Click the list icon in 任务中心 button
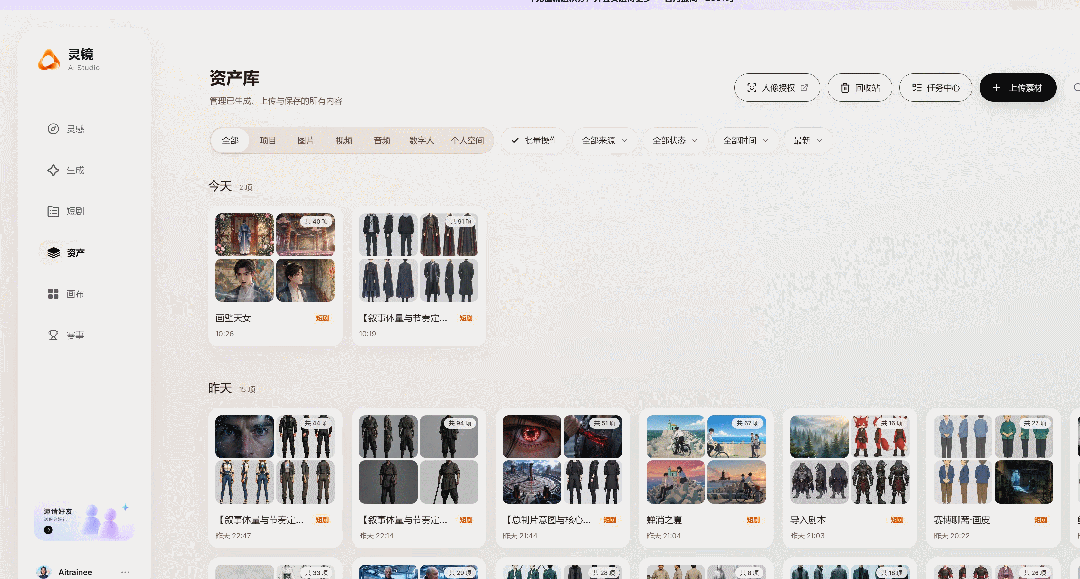Image resolution: width=1080 pixels, height=579 pixels. pyautogui.click(x=917, y=87)
